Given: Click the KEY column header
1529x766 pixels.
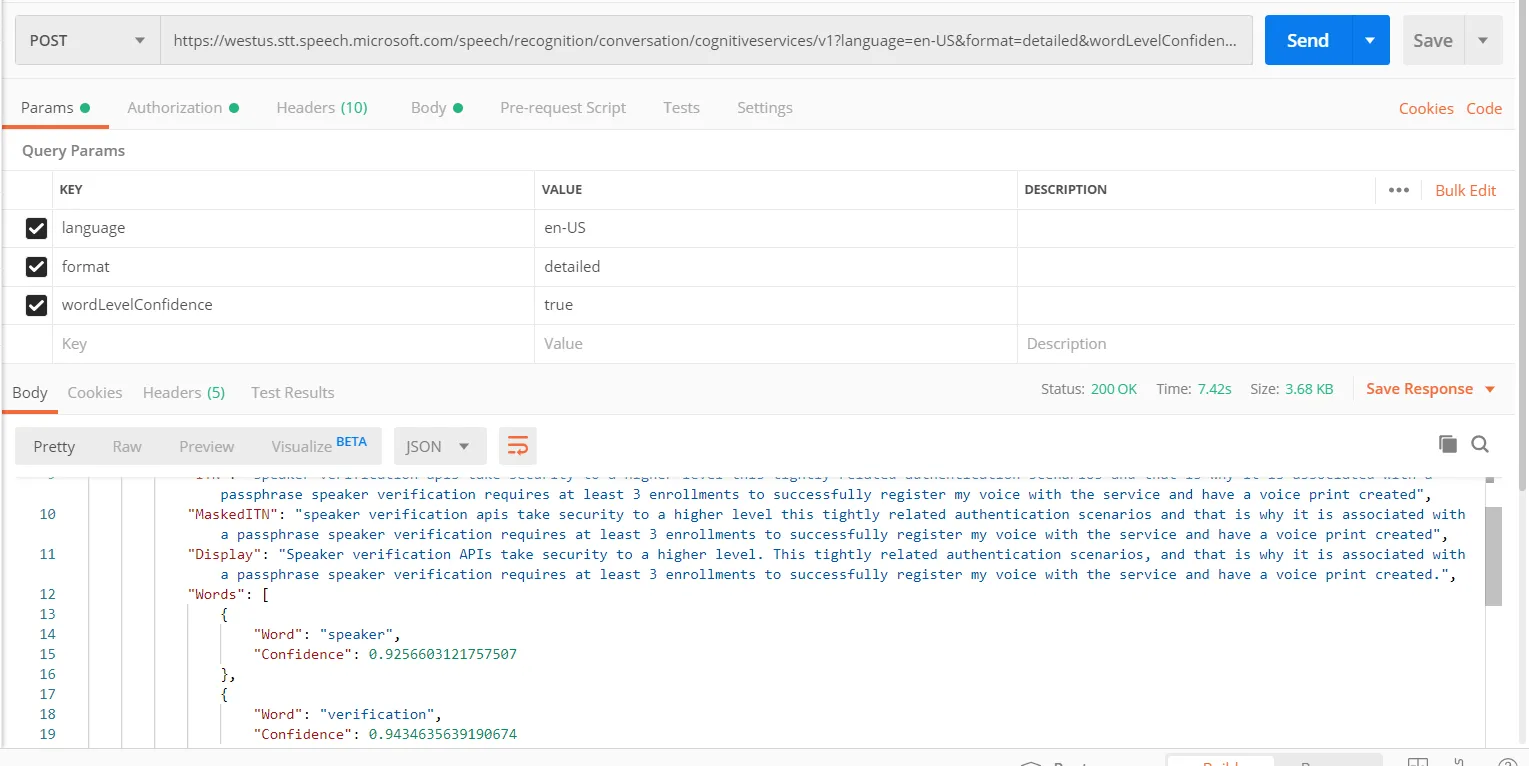Looking at the screenshot, I should click(71, 190).
